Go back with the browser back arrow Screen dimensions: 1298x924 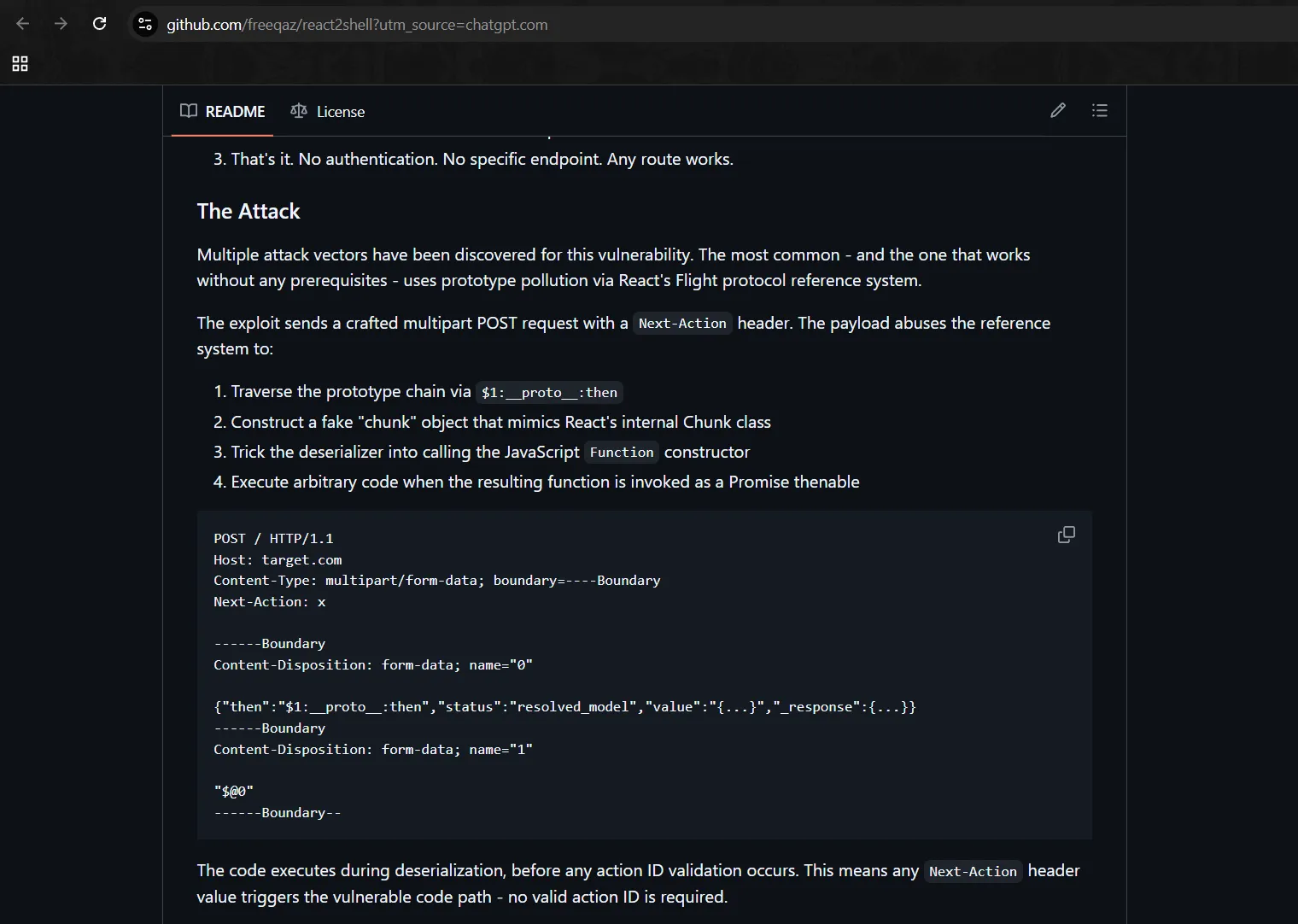point(23,24)
